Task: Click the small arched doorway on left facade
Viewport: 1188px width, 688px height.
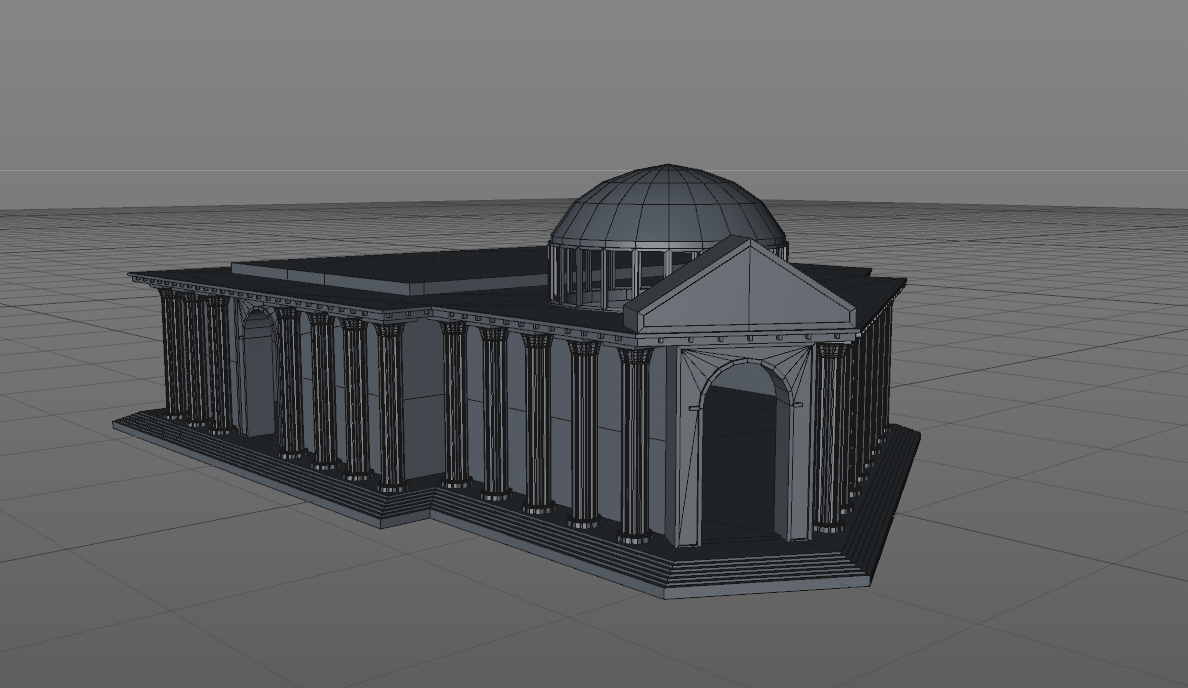Action: pyautogui.click(x=258, y=375)
